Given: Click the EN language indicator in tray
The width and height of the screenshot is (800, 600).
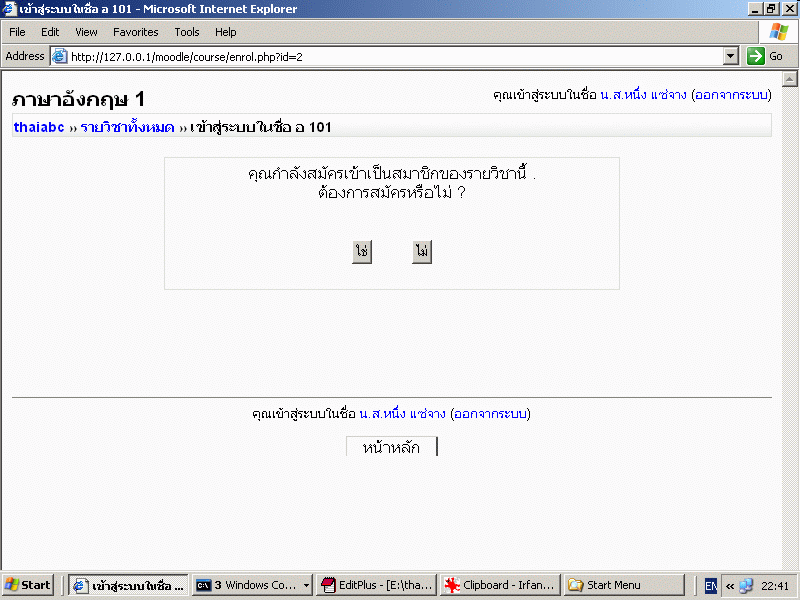Looking at the screenshot, I should 711,585.
